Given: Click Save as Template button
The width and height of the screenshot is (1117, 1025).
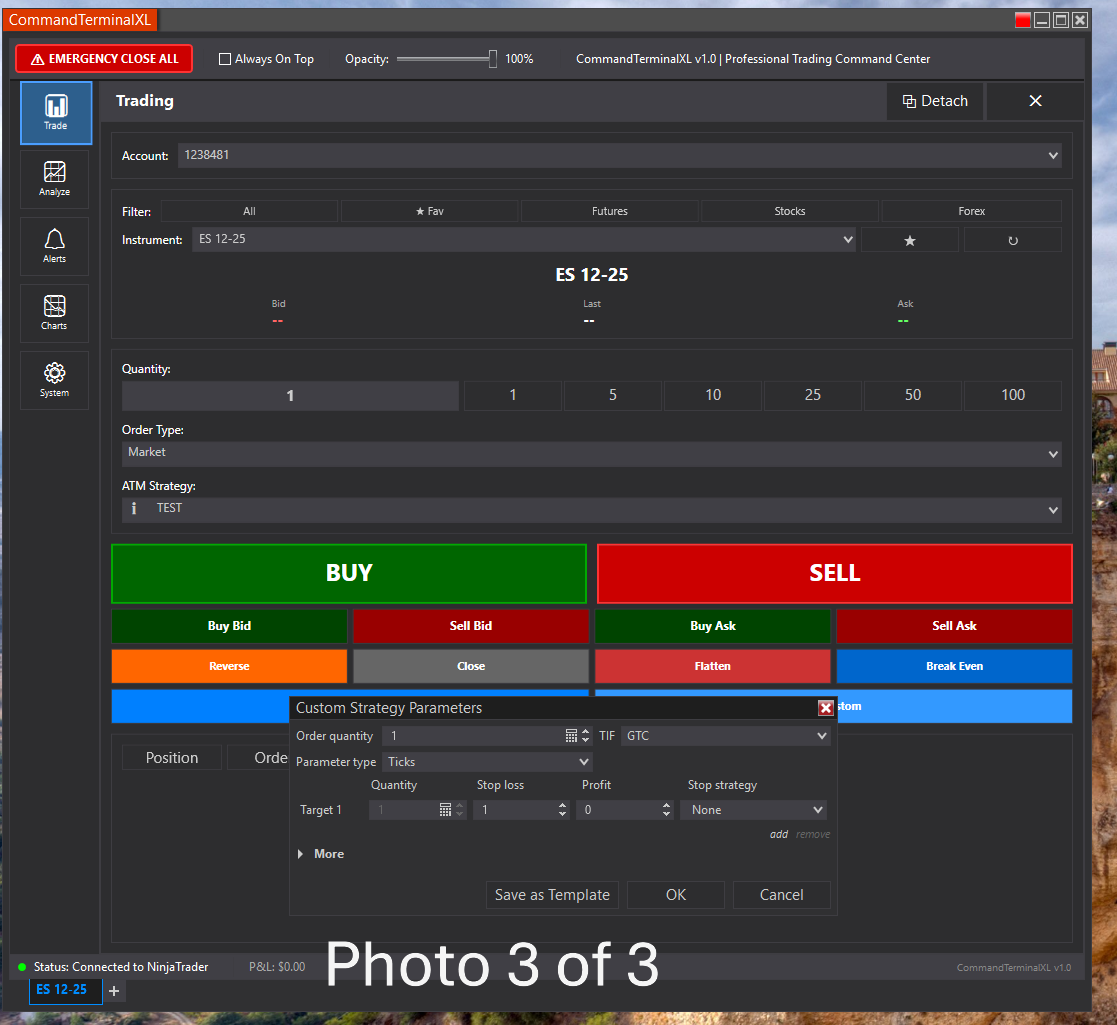Looking at the screenshot, I should (552, 895).
